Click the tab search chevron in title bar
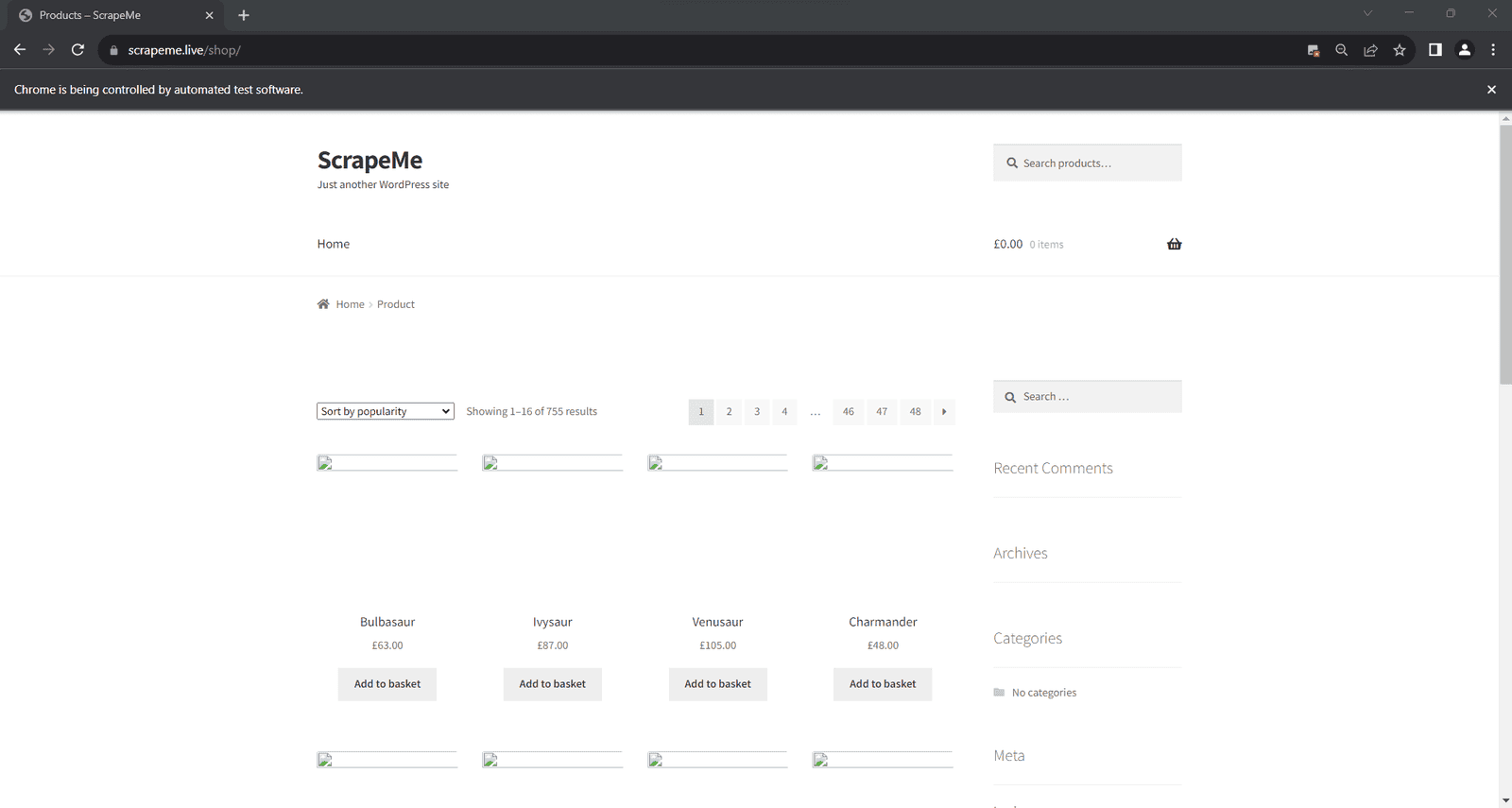 click(1367, 13)
